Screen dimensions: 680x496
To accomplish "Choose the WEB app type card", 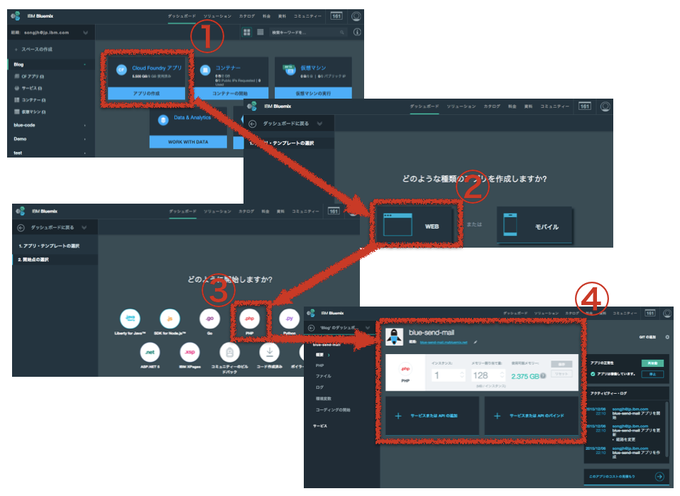I will click(x=415, y=225).
